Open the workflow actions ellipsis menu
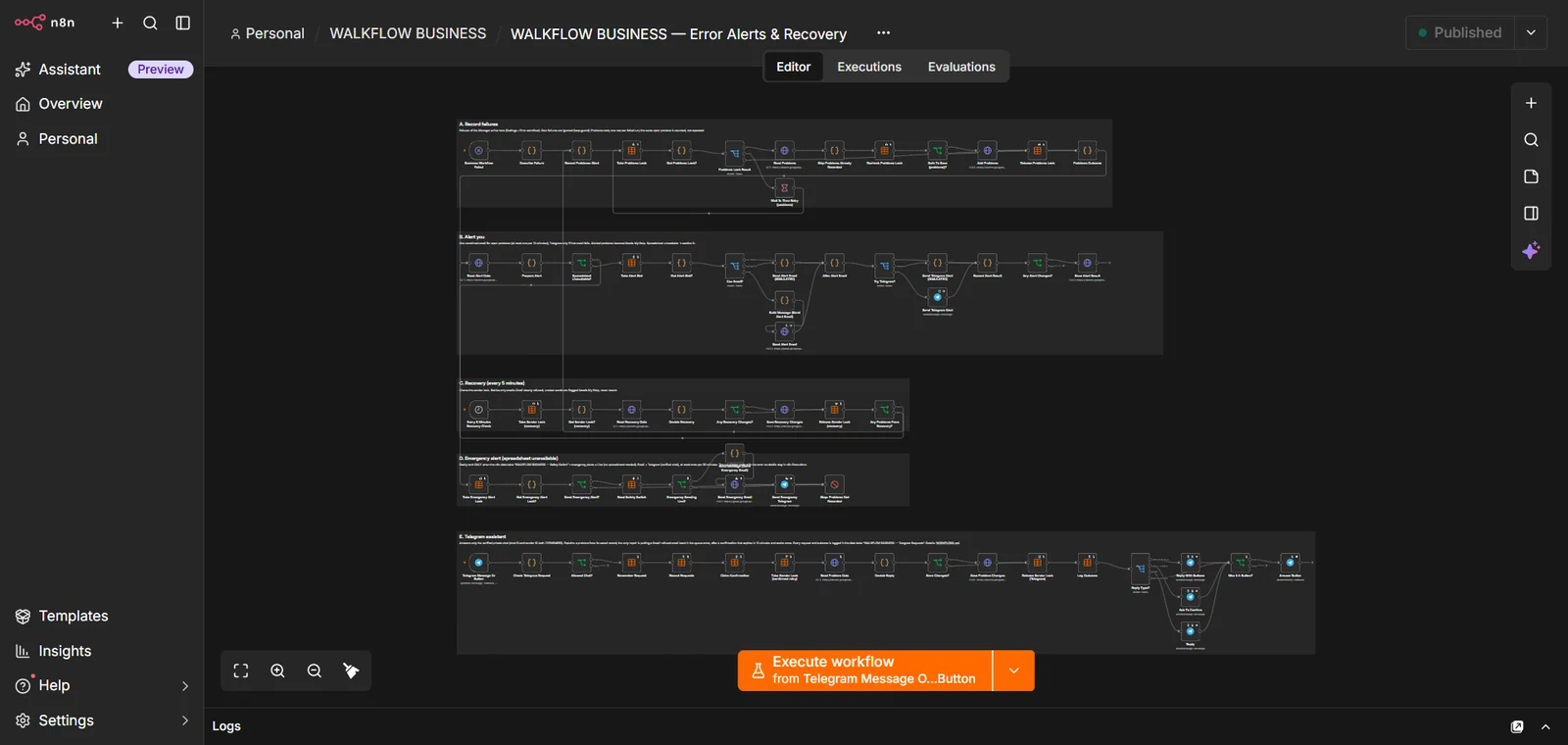Screen dimensions: 1568x745 coord(883,32)
